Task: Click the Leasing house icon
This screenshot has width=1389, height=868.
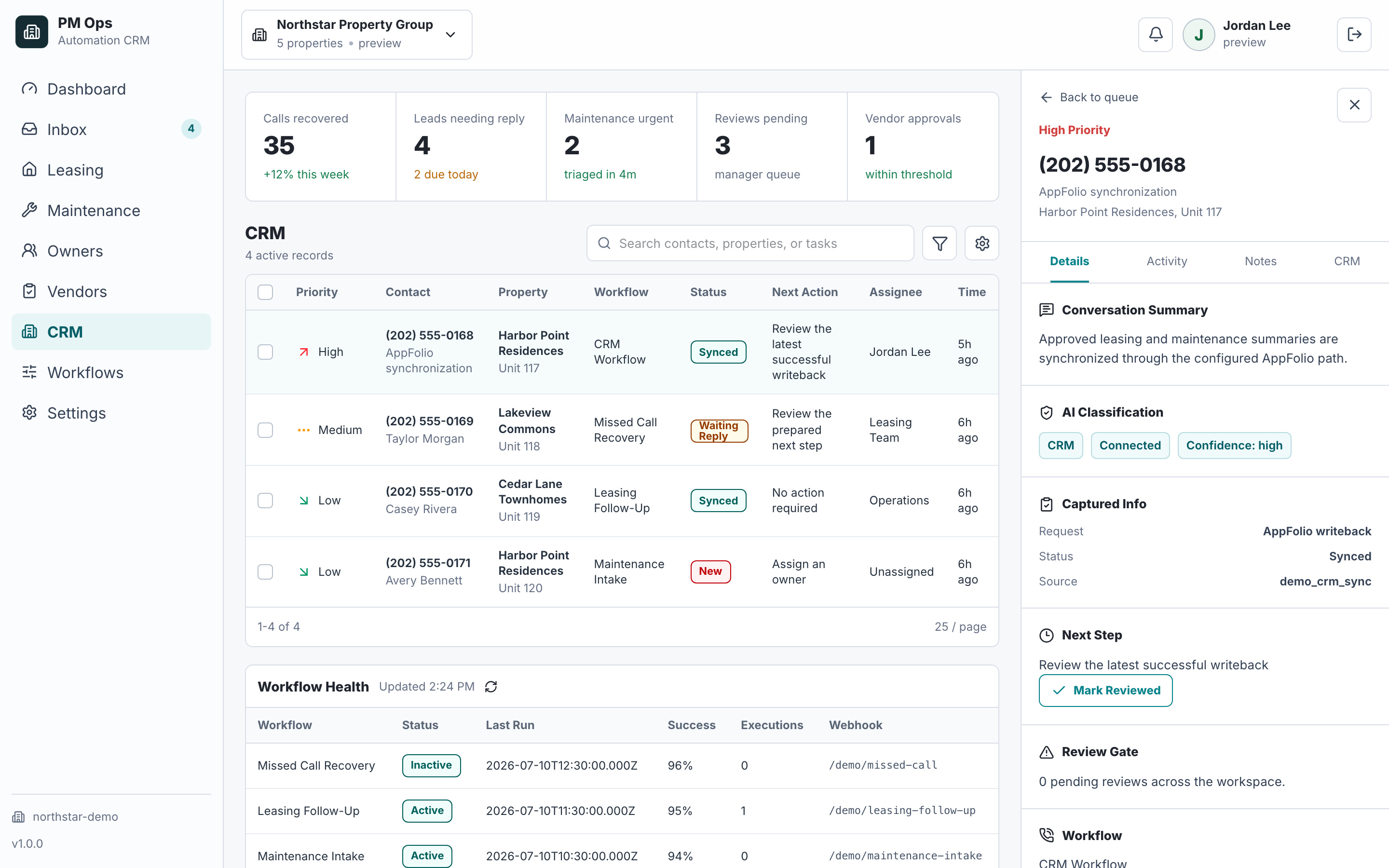Action: (29, 170)
